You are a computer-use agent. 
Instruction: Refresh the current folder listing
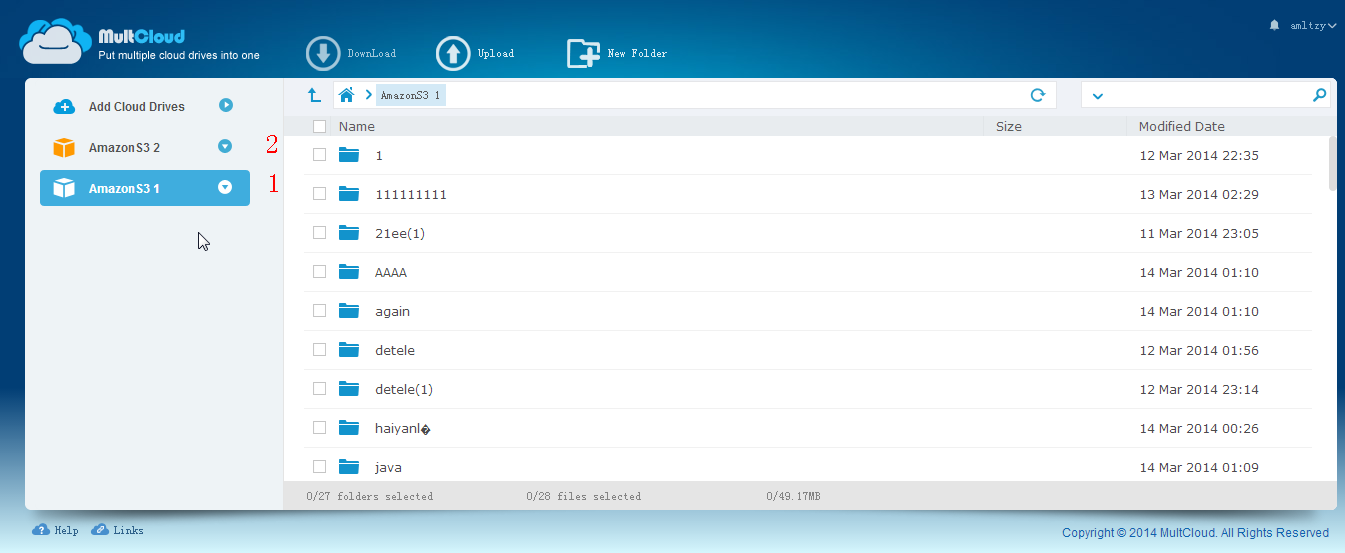click(1038, 95)
